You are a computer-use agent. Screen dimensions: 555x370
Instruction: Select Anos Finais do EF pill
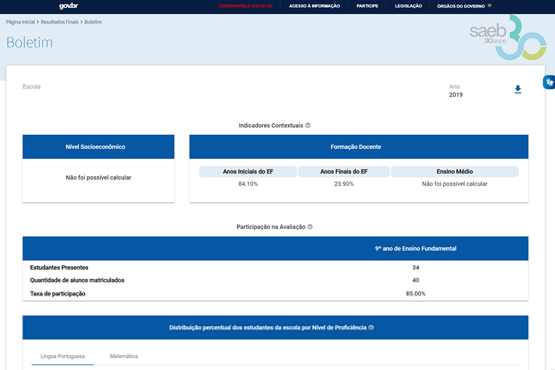[x=344, y=171]
